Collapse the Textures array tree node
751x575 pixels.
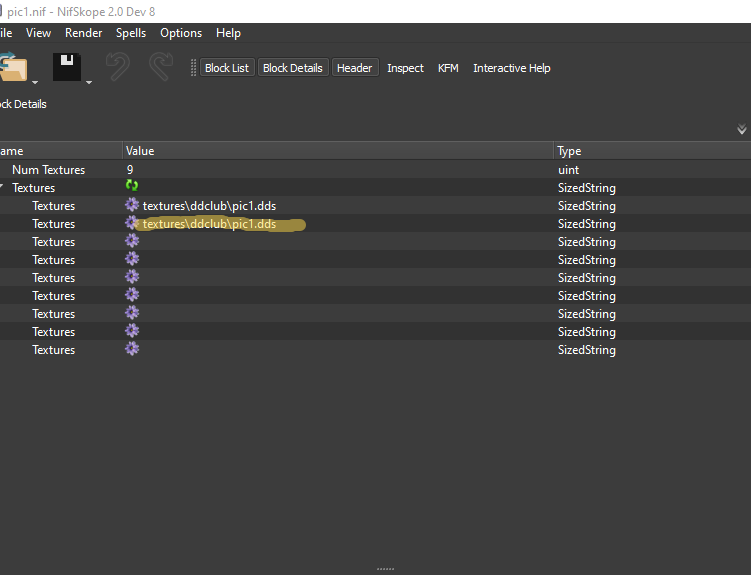pyautogui.click(x=3, y=188)
